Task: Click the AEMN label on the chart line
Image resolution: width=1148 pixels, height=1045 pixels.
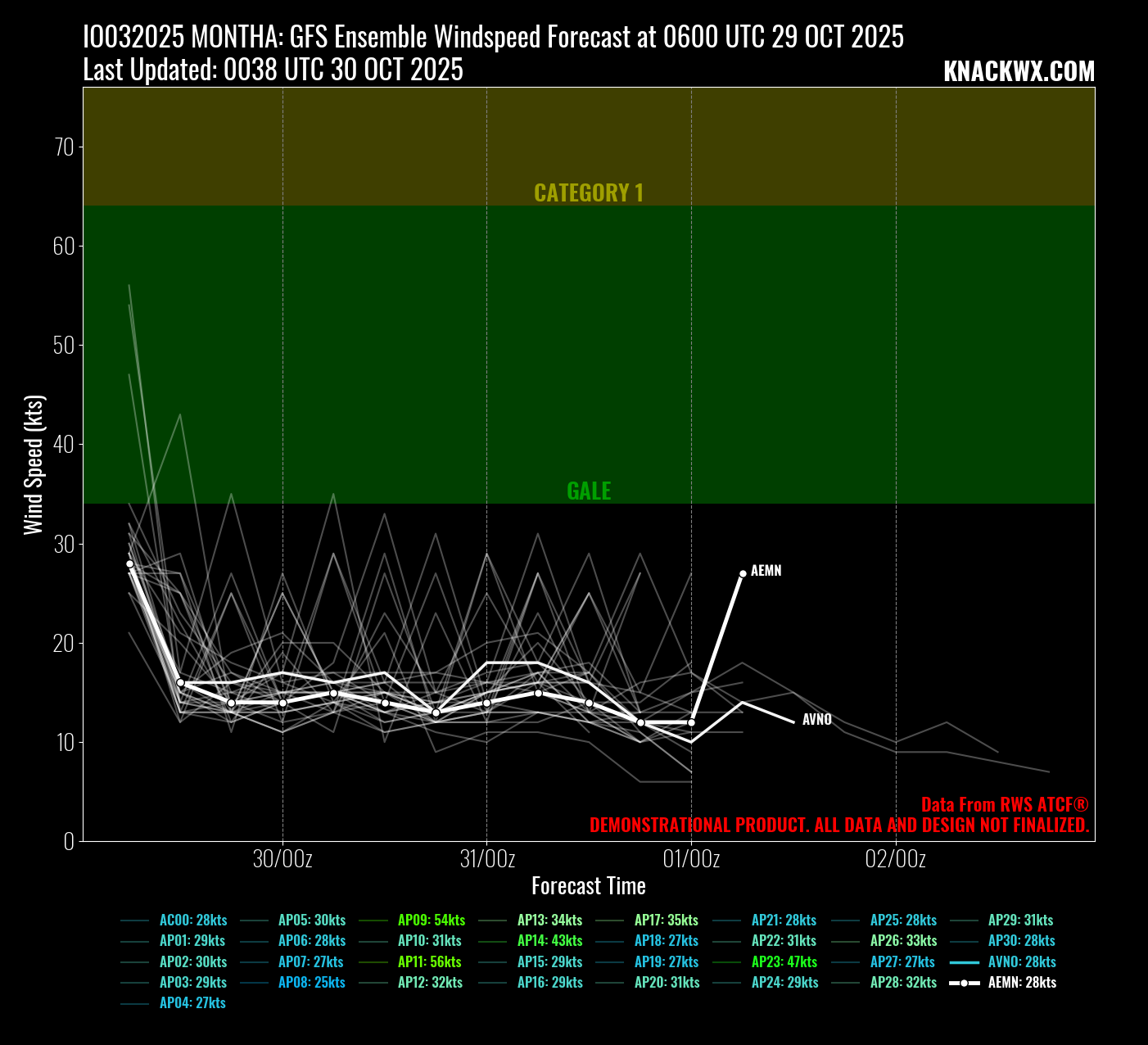Action: [766, 571]
